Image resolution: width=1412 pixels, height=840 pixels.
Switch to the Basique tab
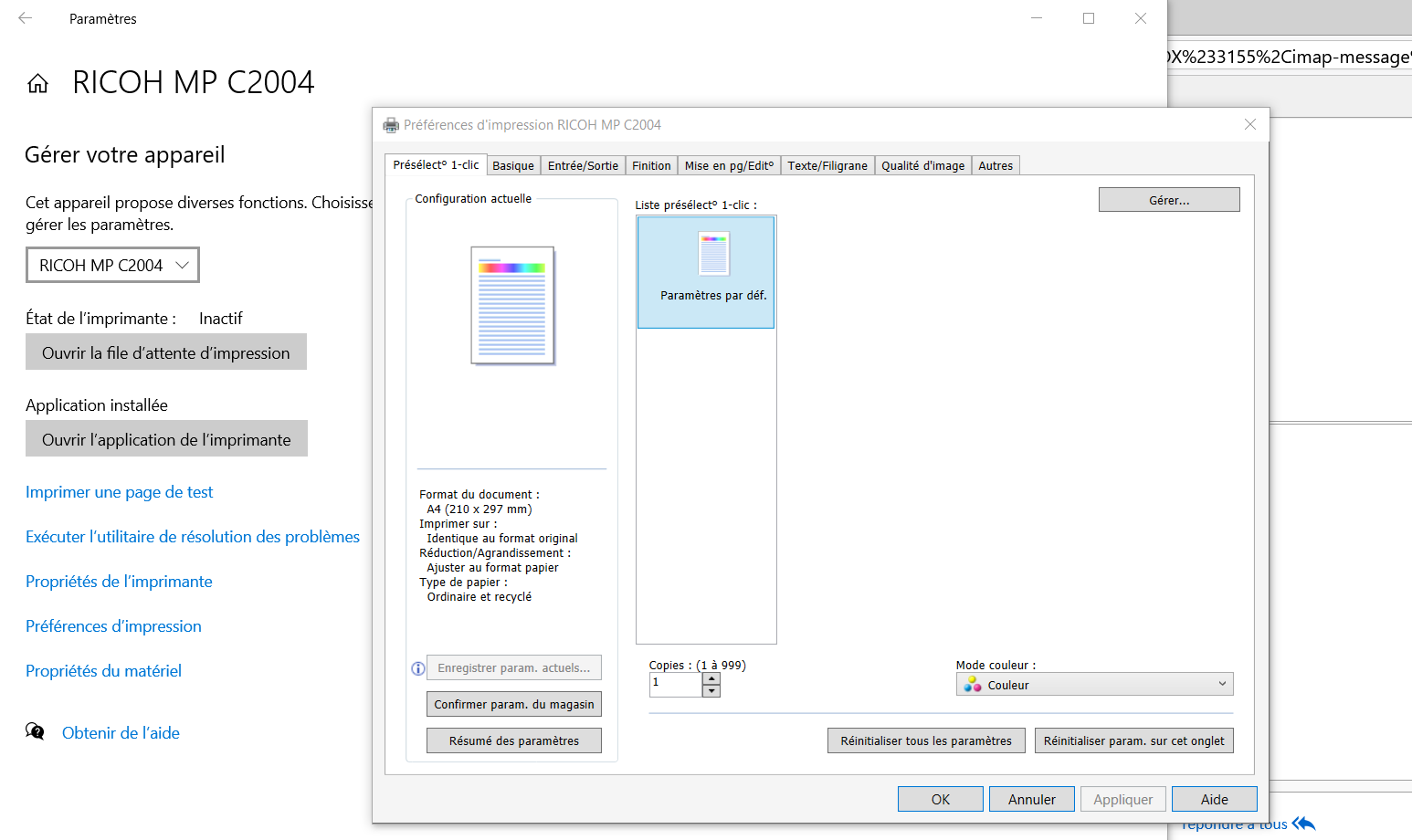(513, 166)
